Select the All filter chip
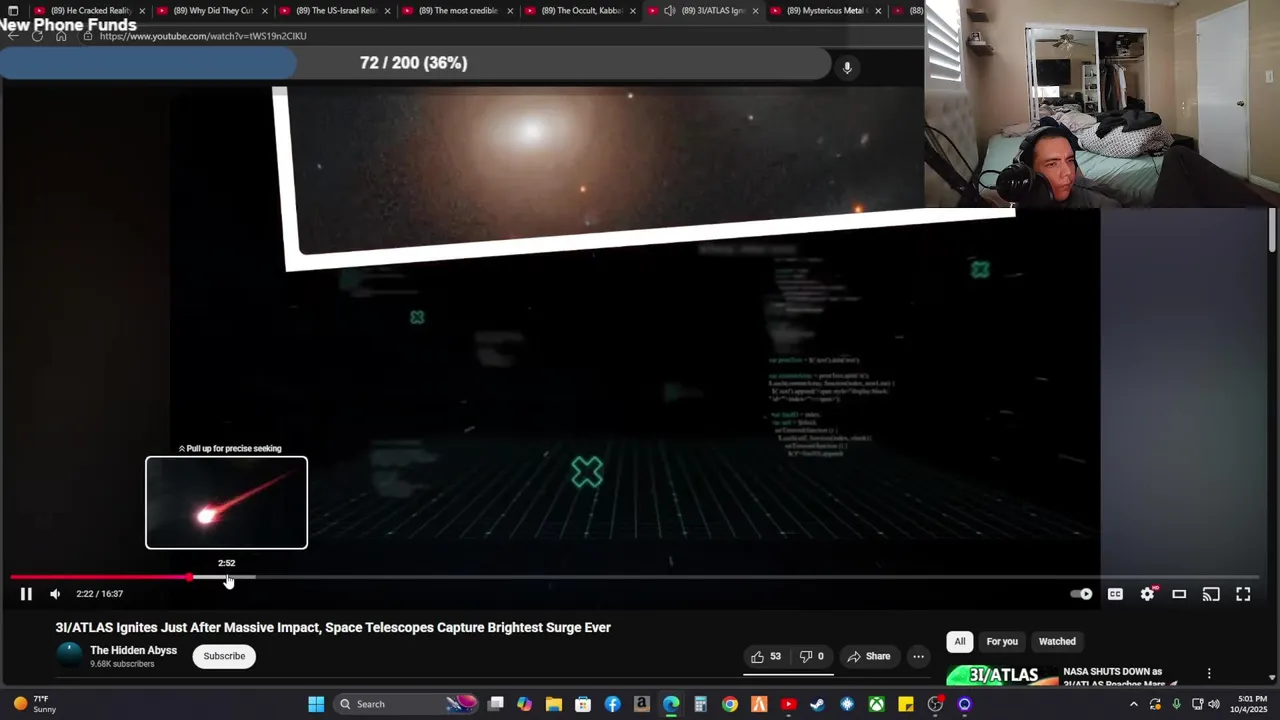Viewport: 1280px width, 720px height. tap(959, 642)
